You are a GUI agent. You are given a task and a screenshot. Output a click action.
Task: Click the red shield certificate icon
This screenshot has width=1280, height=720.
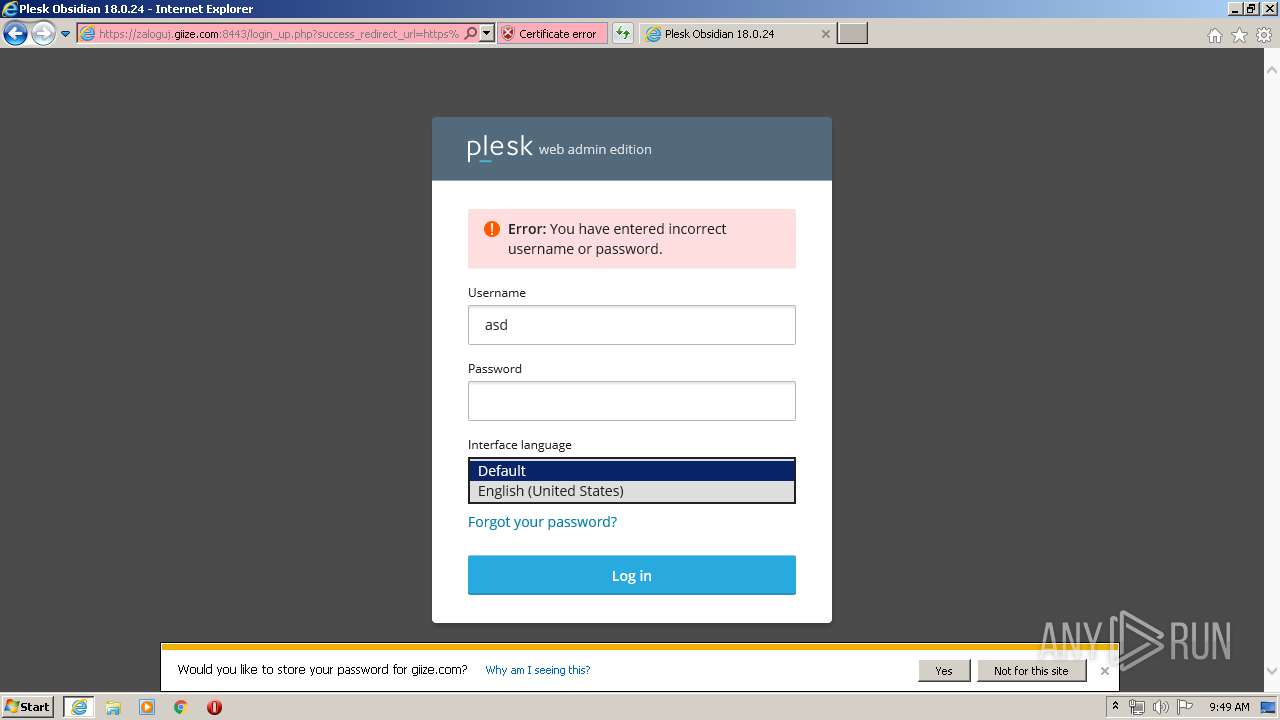pyautogui.click(x=508, y=34)
